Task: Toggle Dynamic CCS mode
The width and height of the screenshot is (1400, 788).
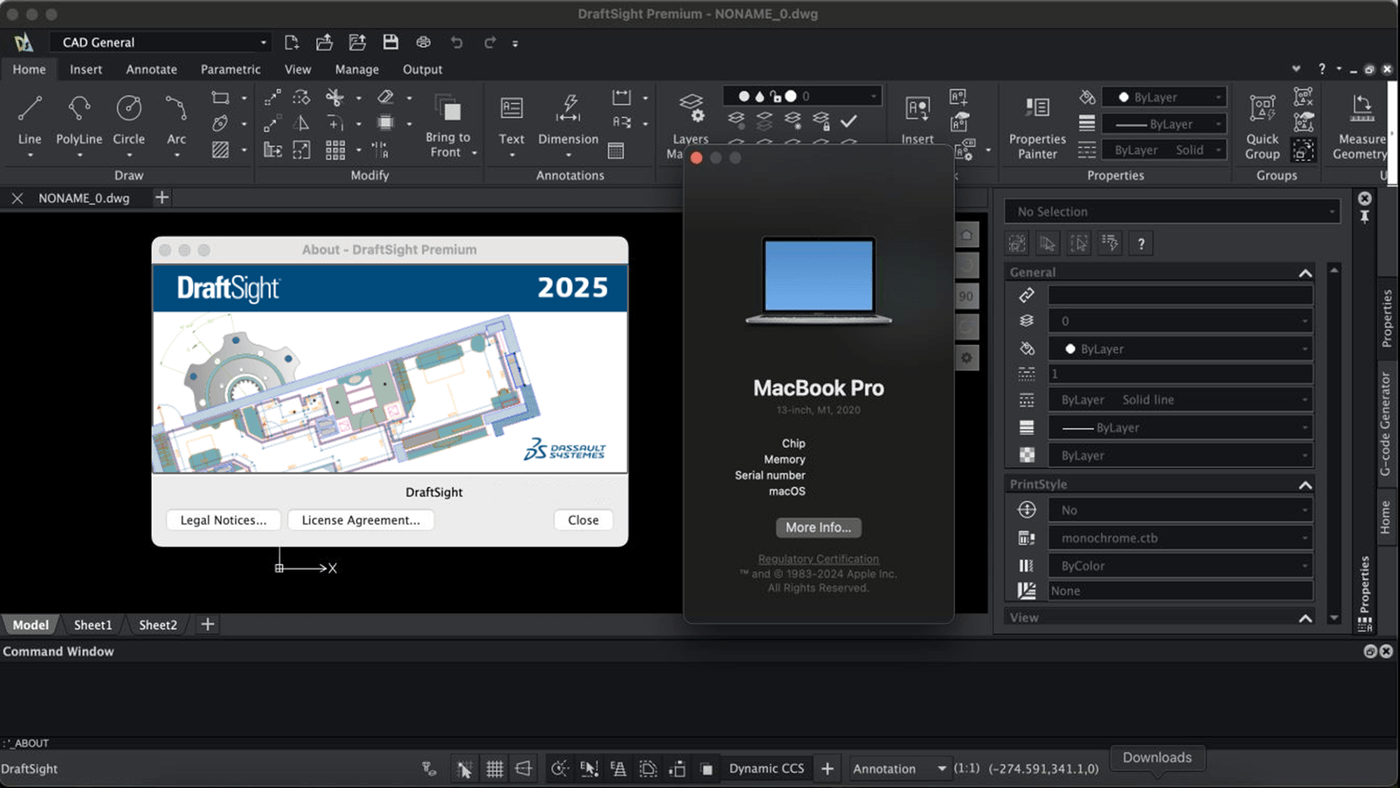Action: tap(766, 768)
